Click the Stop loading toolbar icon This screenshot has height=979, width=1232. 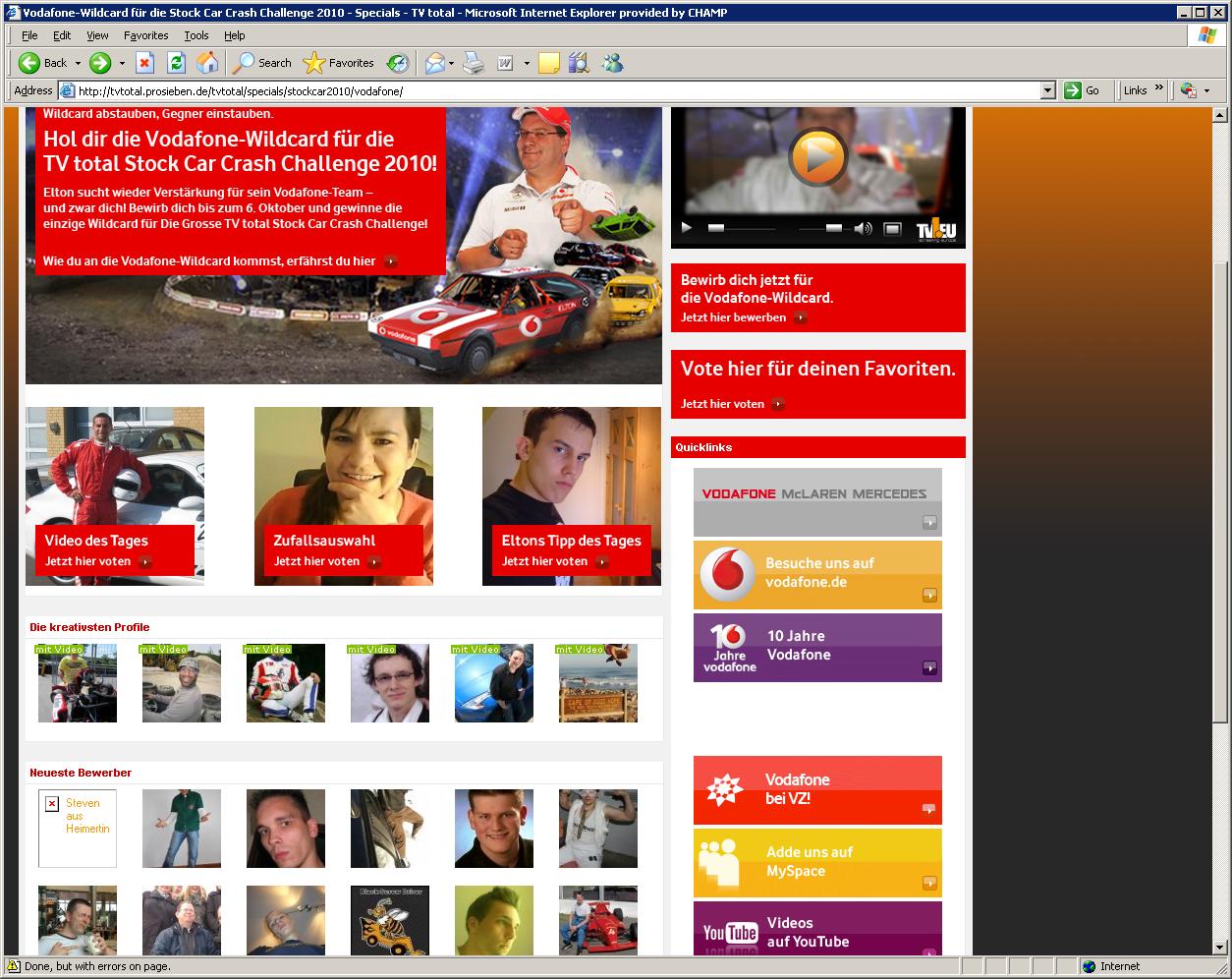tap(144, 63)
